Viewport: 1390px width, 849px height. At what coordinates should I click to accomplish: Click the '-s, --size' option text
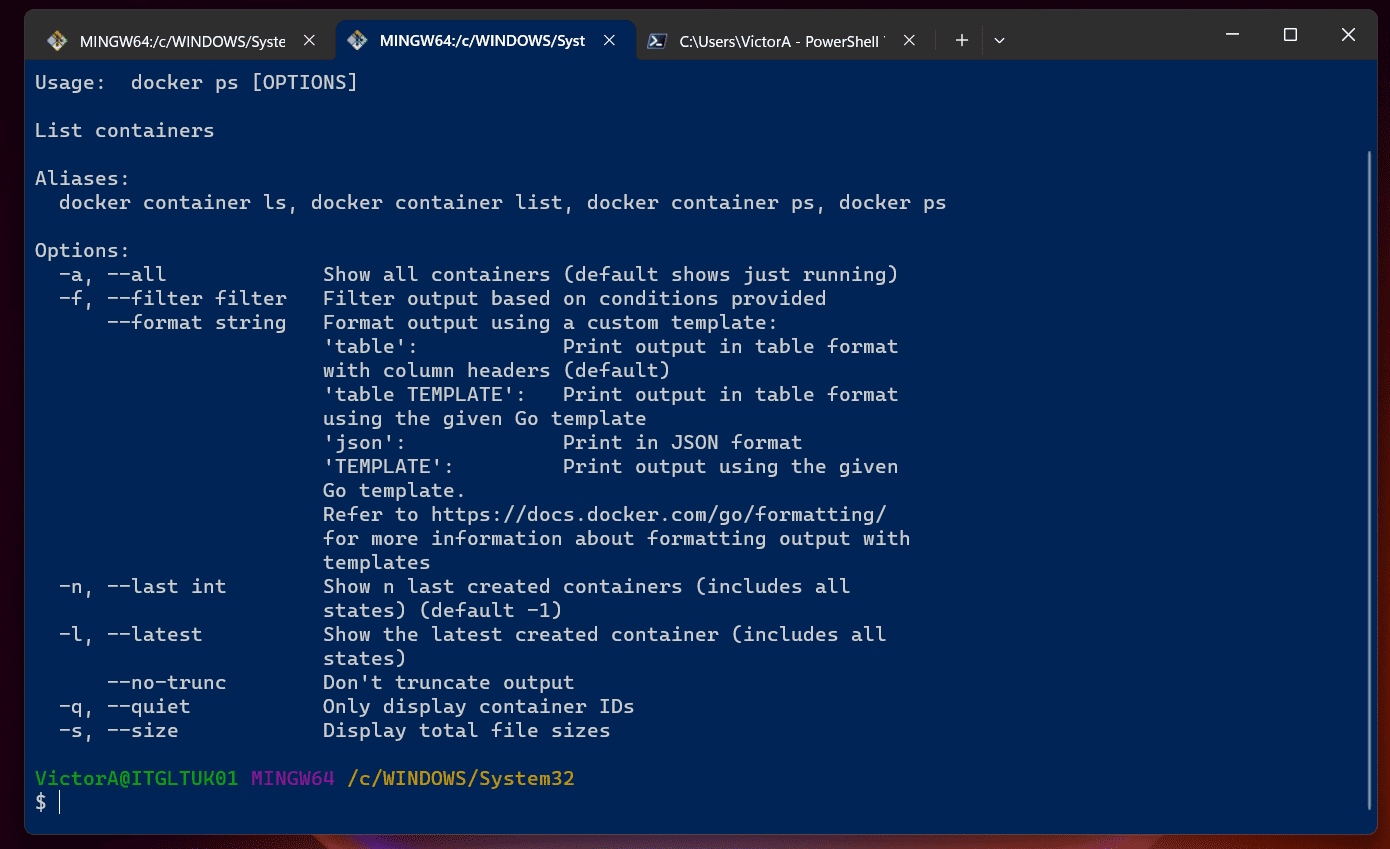tap(118, 730)
